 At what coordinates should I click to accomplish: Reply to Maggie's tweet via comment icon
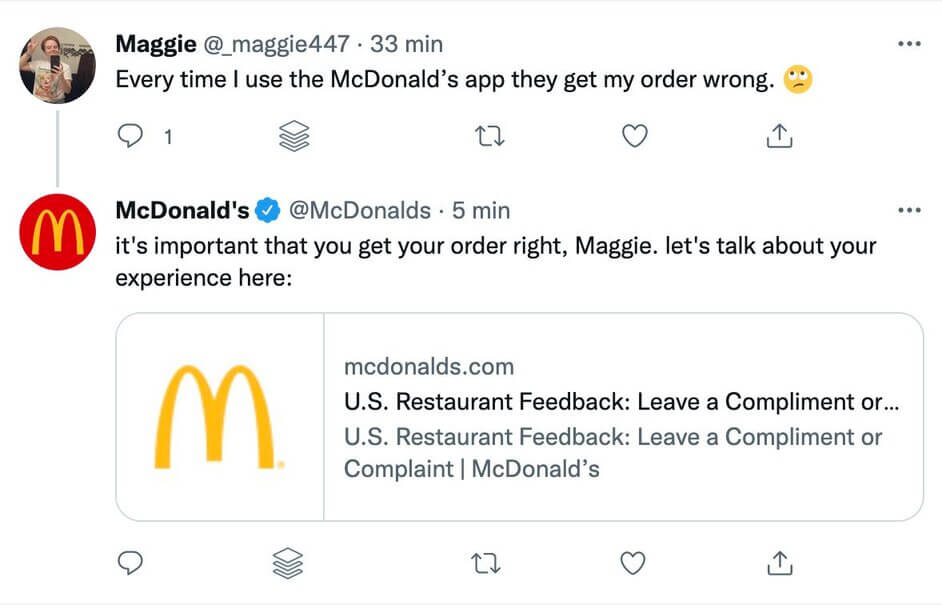coord(130,136)
